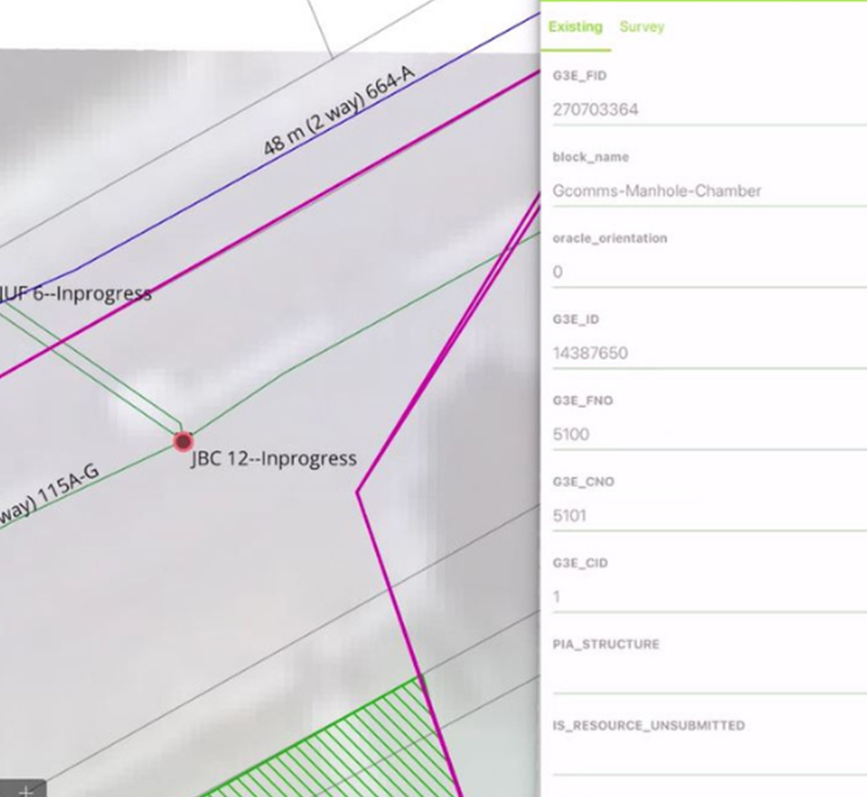Click the red JBC 12 chamber marker
Viewport: 867px width, 797px height.
tap(182, 441)
